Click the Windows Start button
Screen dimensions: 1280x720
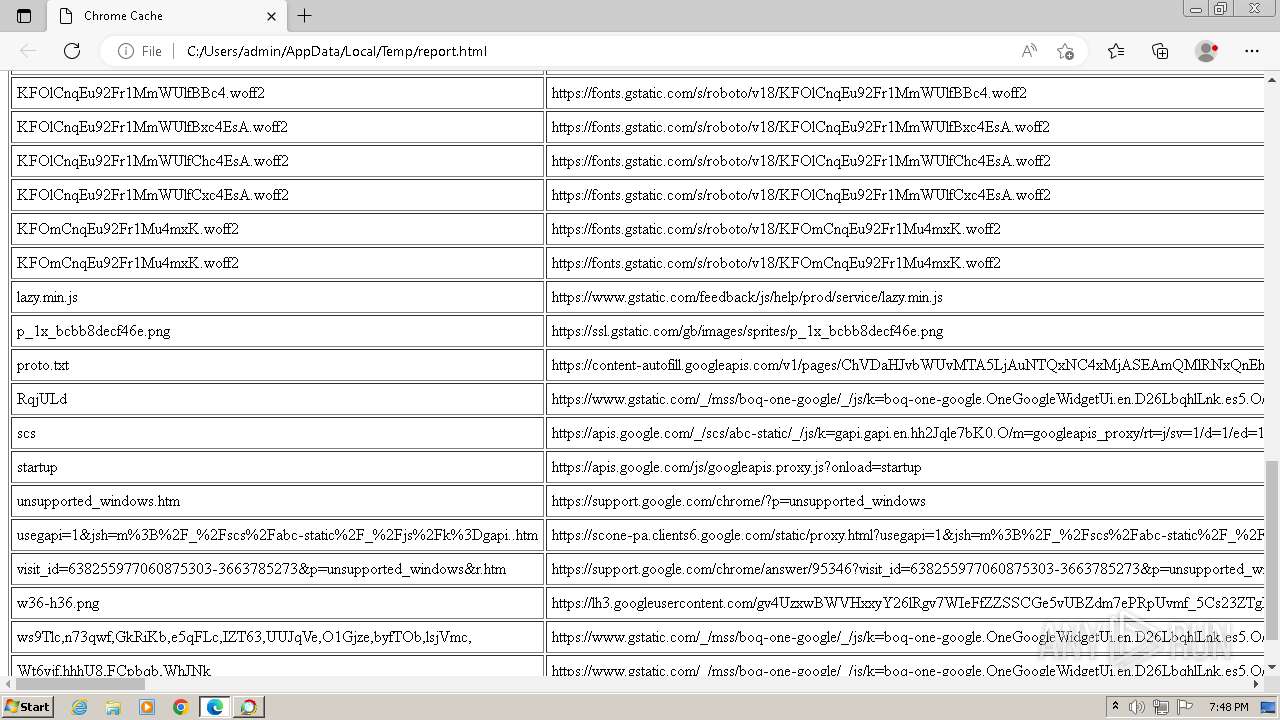click(x=27, y=706)
